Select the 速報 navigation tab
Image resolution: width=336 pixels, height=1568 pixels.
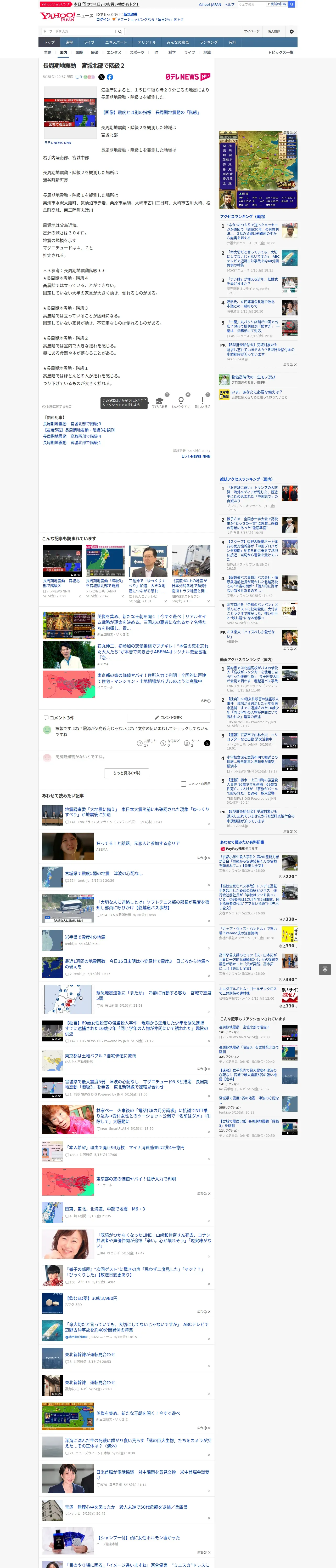(69, 43)
